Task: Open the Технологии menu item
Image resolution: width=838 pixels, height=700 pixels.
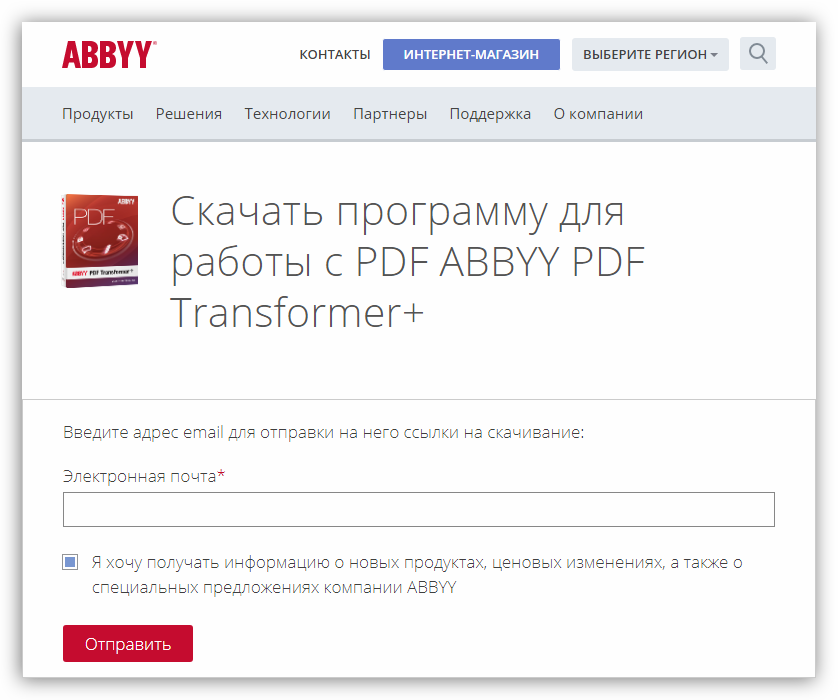Action: coord(287,114)
